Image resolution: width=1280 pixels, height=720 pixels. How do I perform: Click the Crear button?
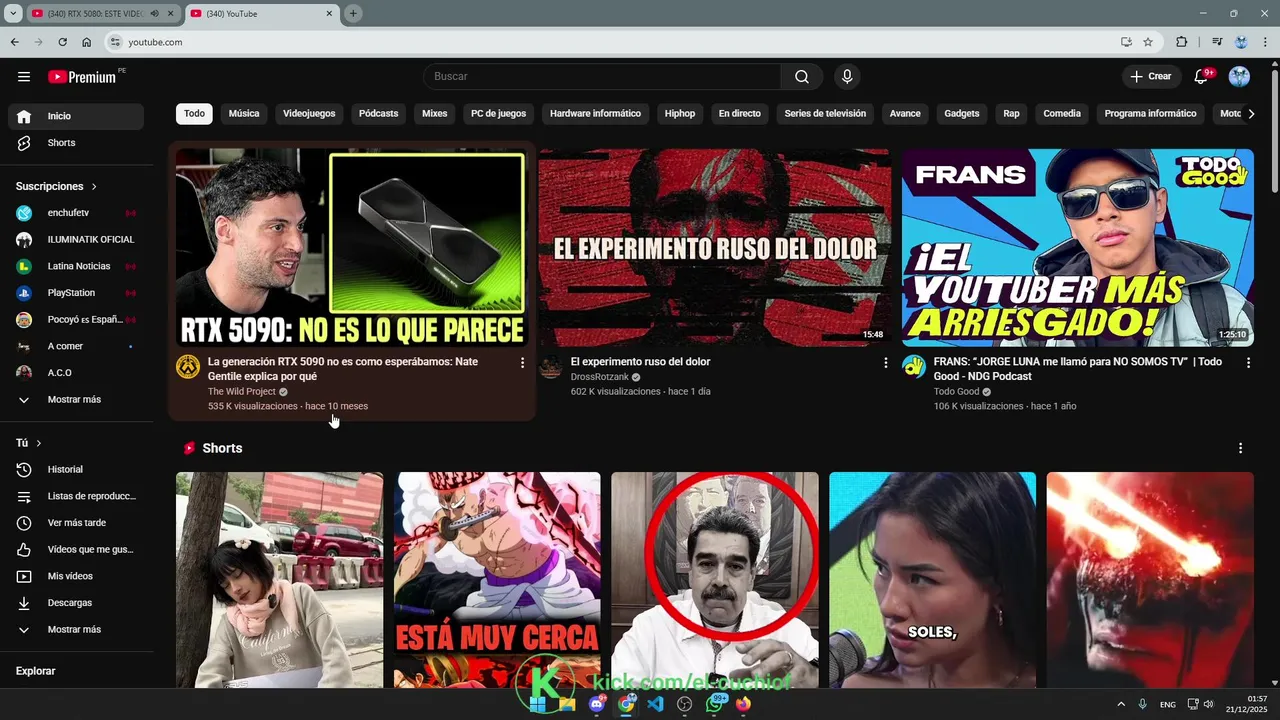click(x=1151, y=76)
